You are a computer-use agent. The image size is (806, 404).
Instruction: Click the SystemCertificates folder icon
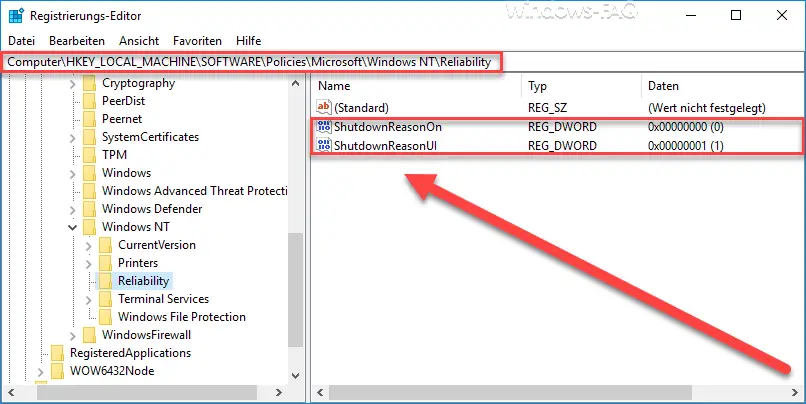[x=89, y=137]
